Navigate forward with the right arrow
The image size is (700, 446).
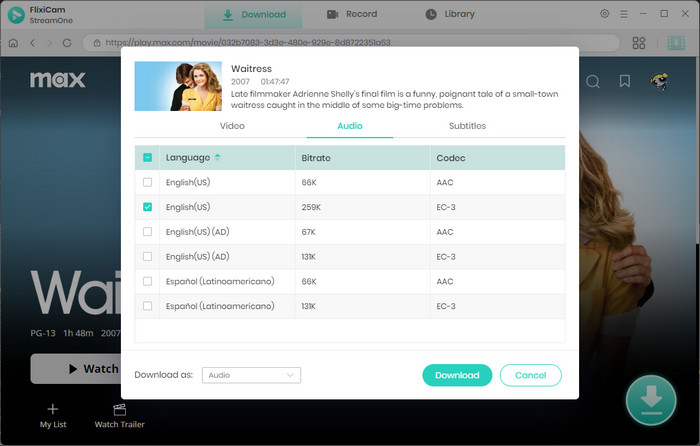[x=50, y=43]
